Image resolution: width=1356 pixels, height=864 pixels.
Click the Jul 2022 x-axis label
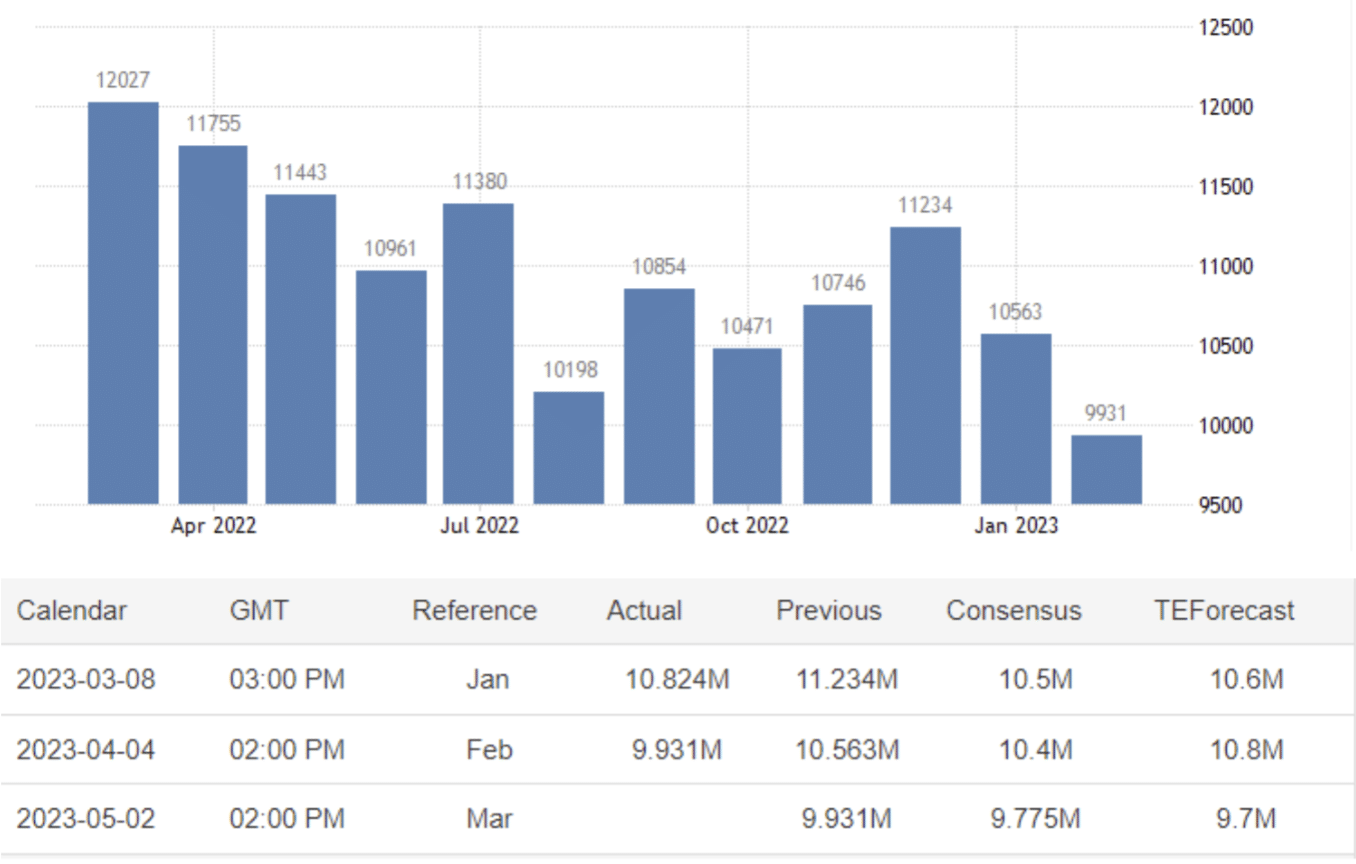[479, 526]
